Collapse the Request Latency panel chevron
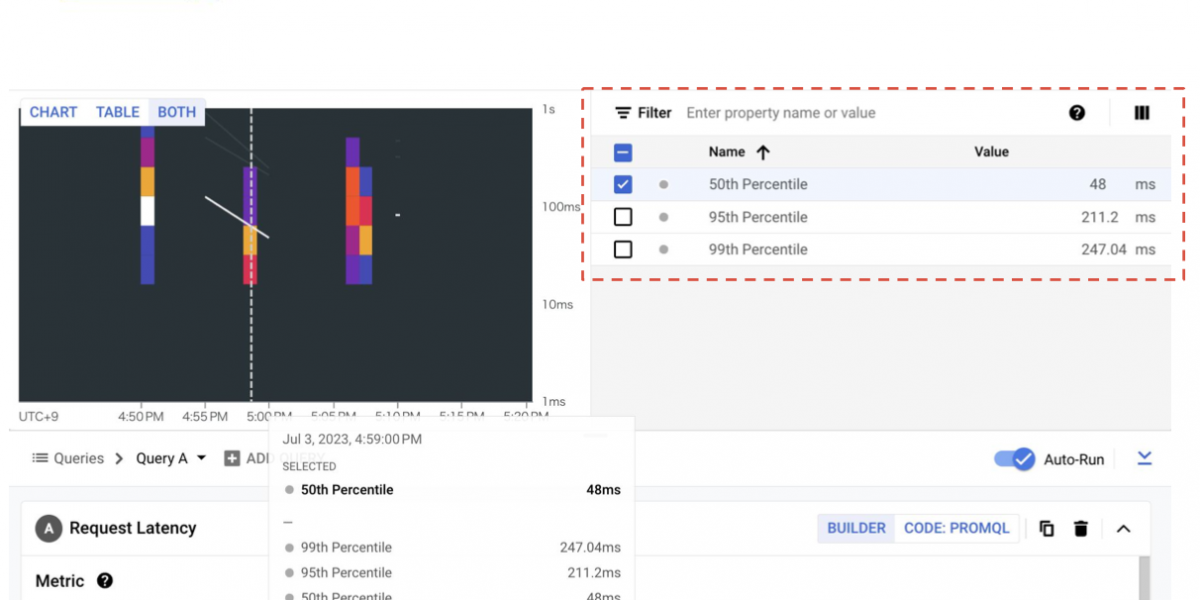Screen dimensions: 1200x600 tap(1123, 528)
